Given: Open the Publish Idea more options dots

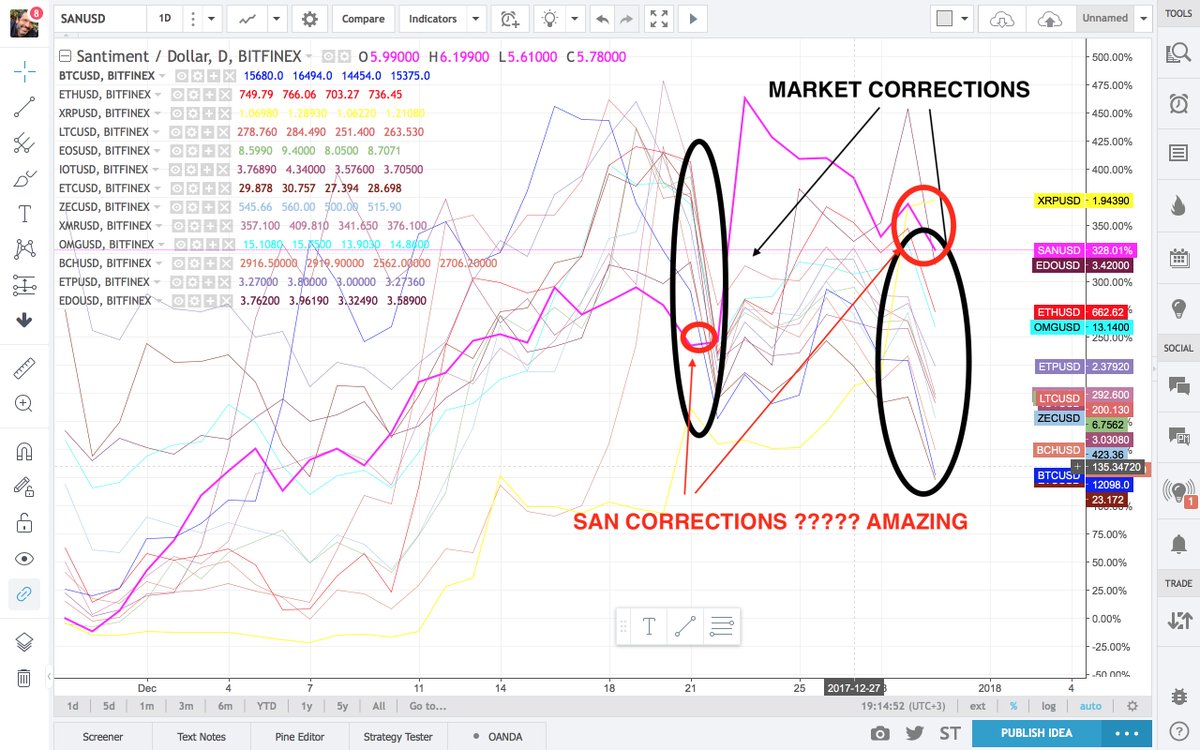Looking at the screenshot, I should point(1124,733).
